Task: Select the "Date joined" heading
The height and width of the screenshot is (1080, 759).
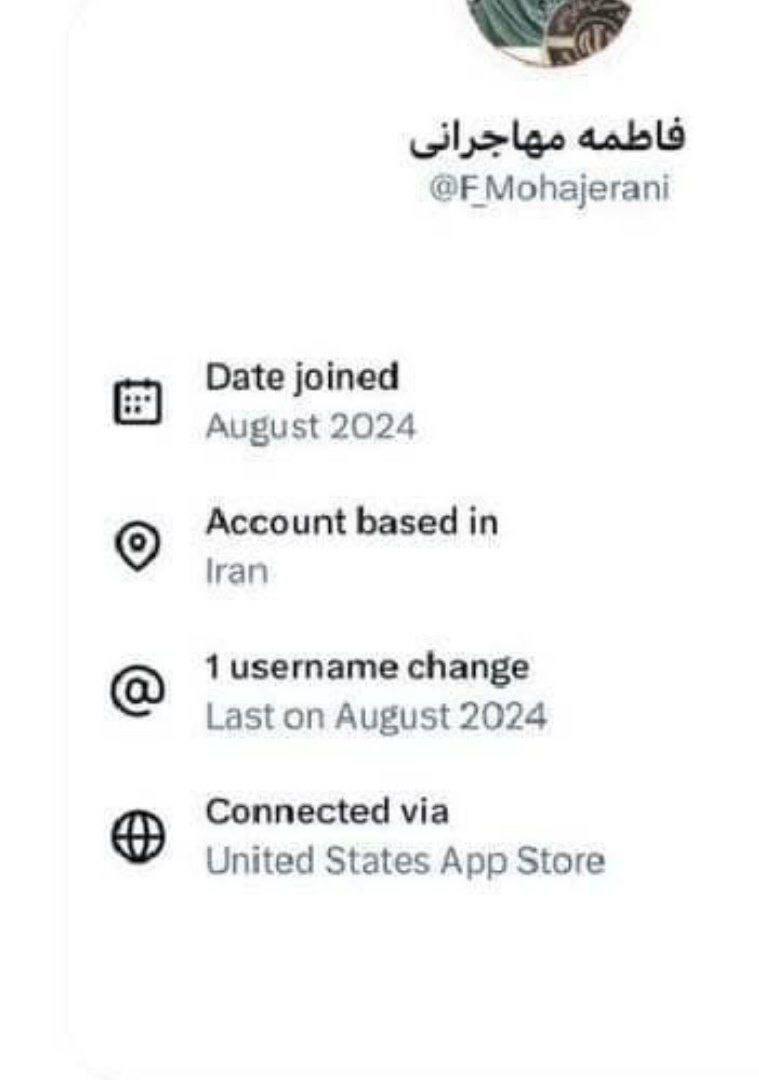Action: tap(301, 377)
